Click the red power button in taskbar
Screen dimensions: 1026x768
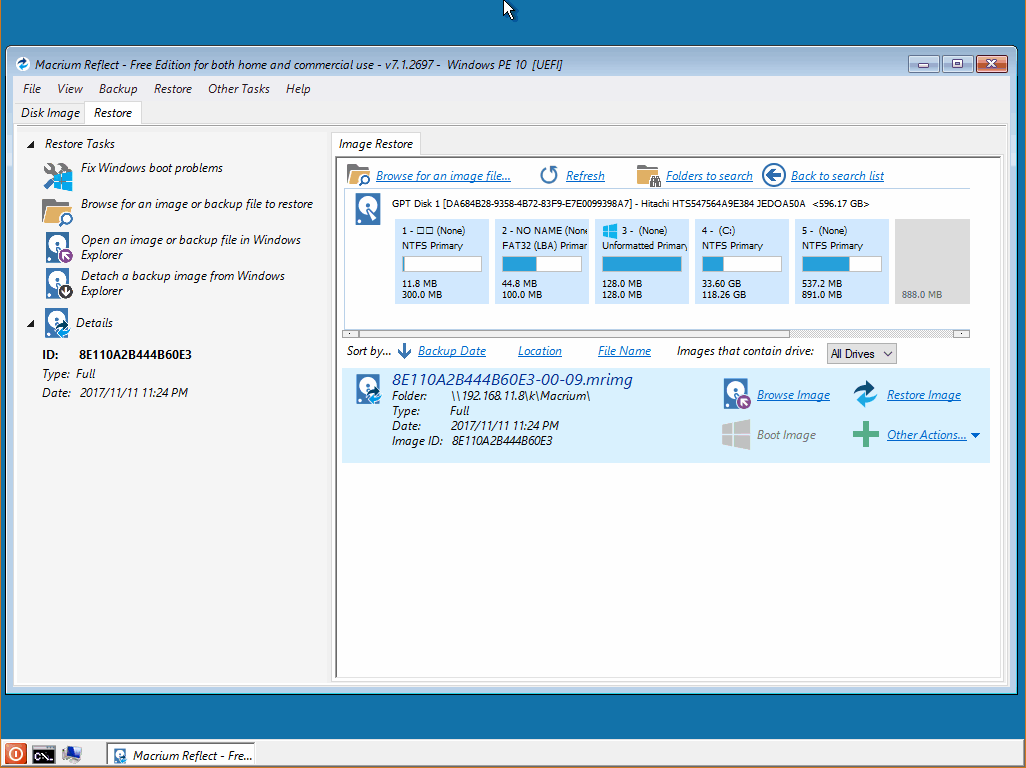click(16, 754)
